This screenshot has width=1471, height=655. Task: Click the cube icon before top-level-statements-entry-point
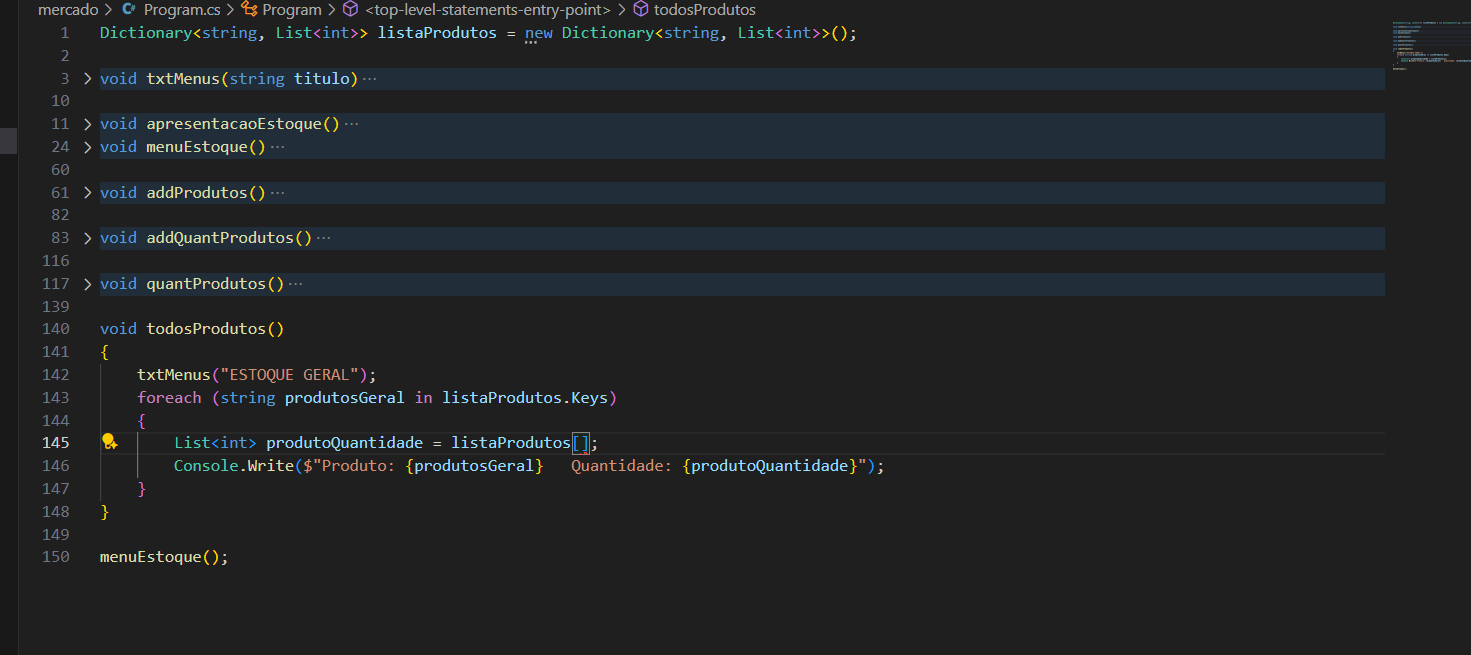point(350,10)
